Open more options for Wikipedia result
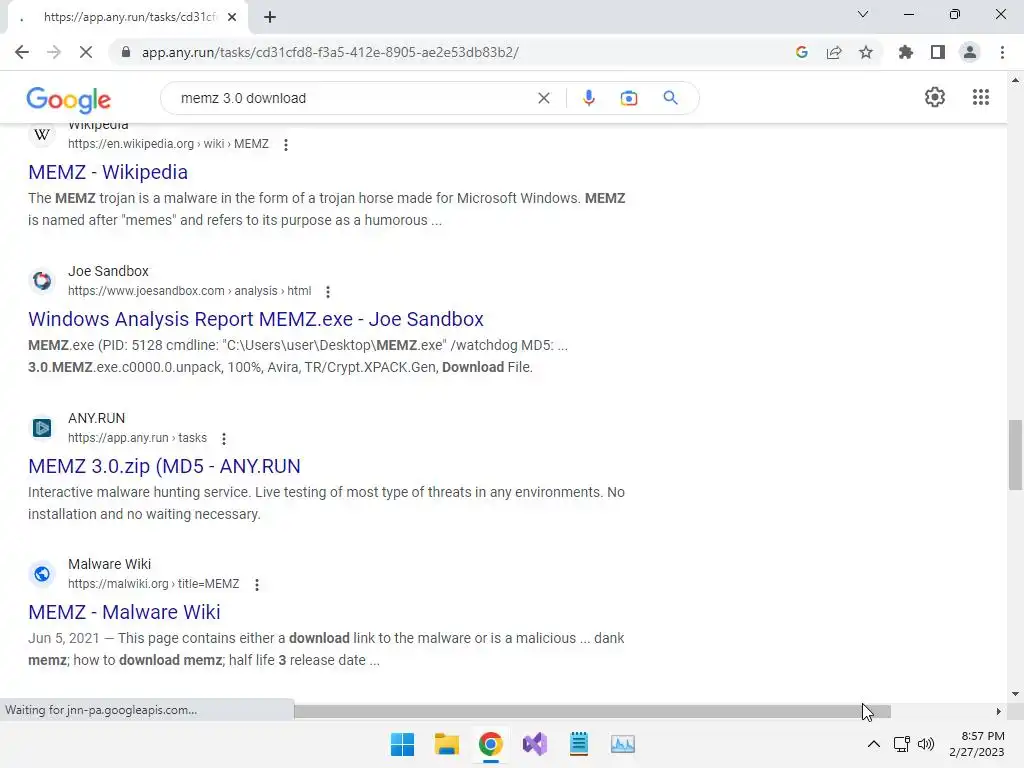Image resolution: width=1024 pixels, height=768 pixels. pos(286,144)
